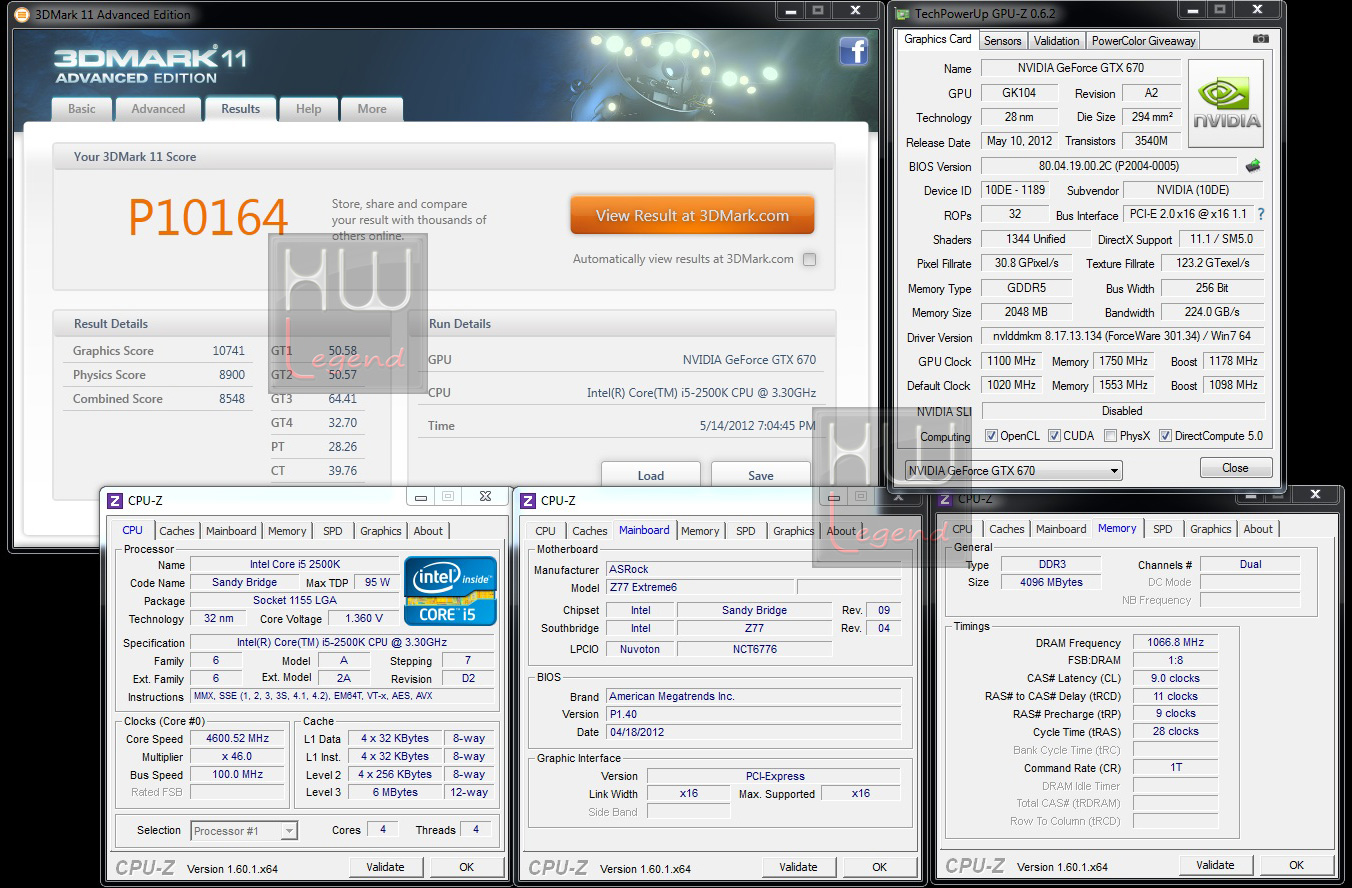
Task: Open the Validation tab in GPU-Z
Action: pyautogui.click(x=1056, y=41)
